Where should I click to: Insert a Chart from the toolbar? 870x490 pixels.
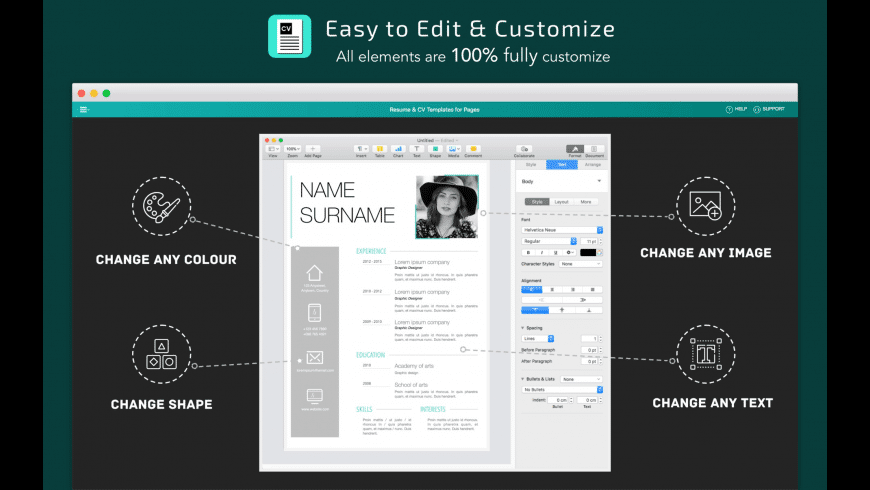click(398, 149)
